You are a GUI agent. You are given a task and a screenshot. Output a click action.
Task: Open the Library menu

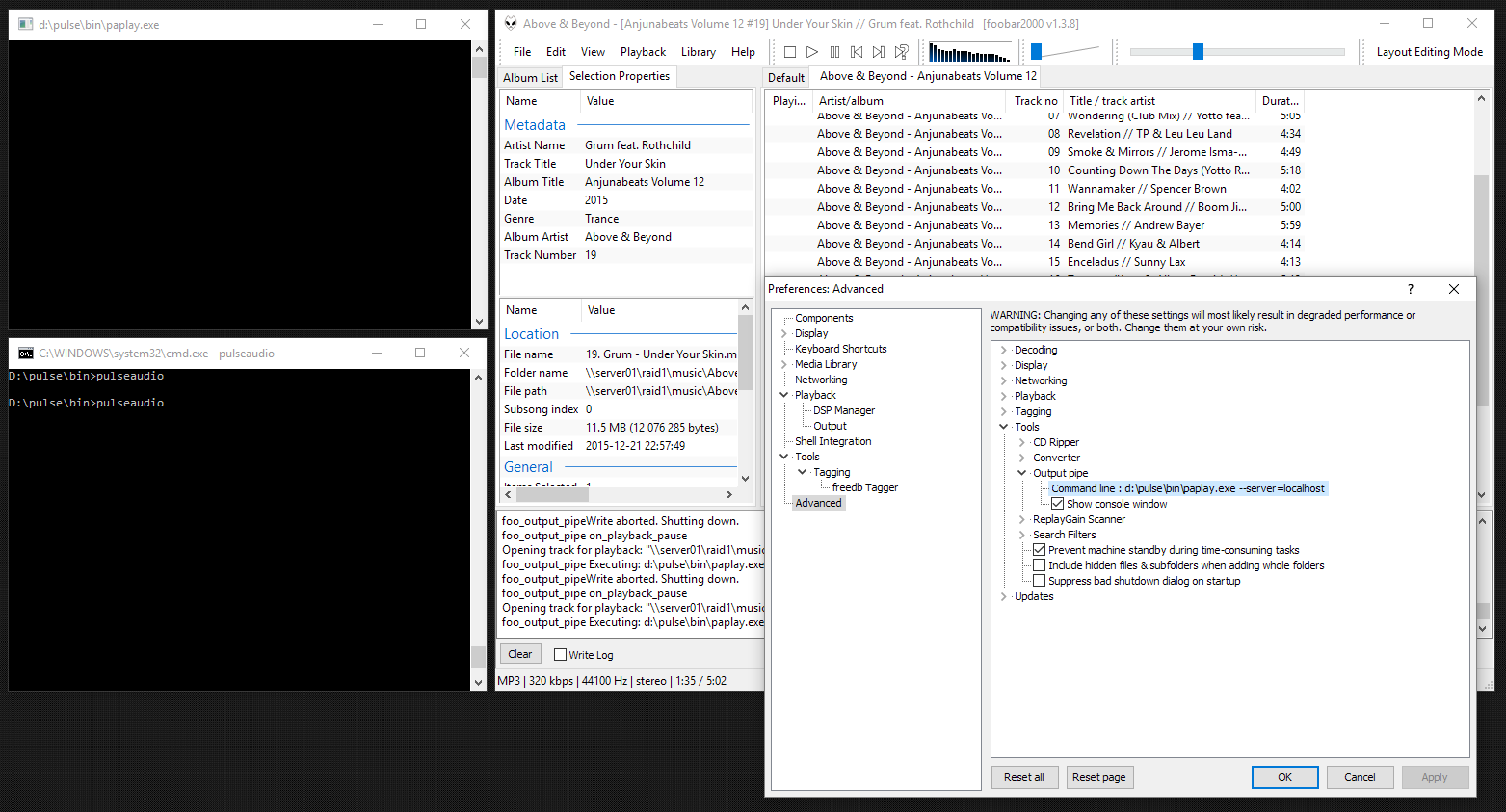pos(699,52)
